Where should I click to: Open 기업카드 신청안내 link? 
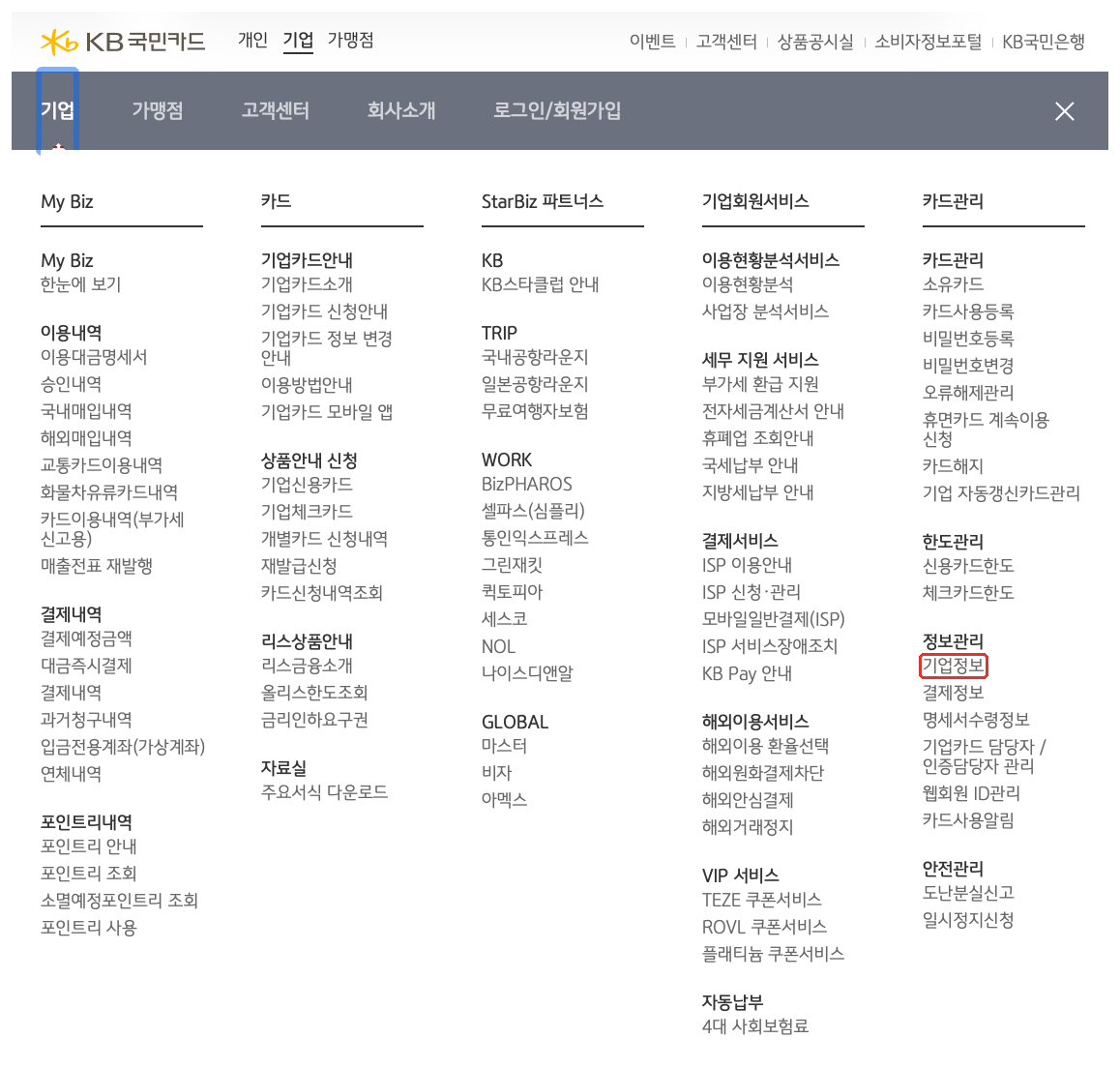click(324, 312)
